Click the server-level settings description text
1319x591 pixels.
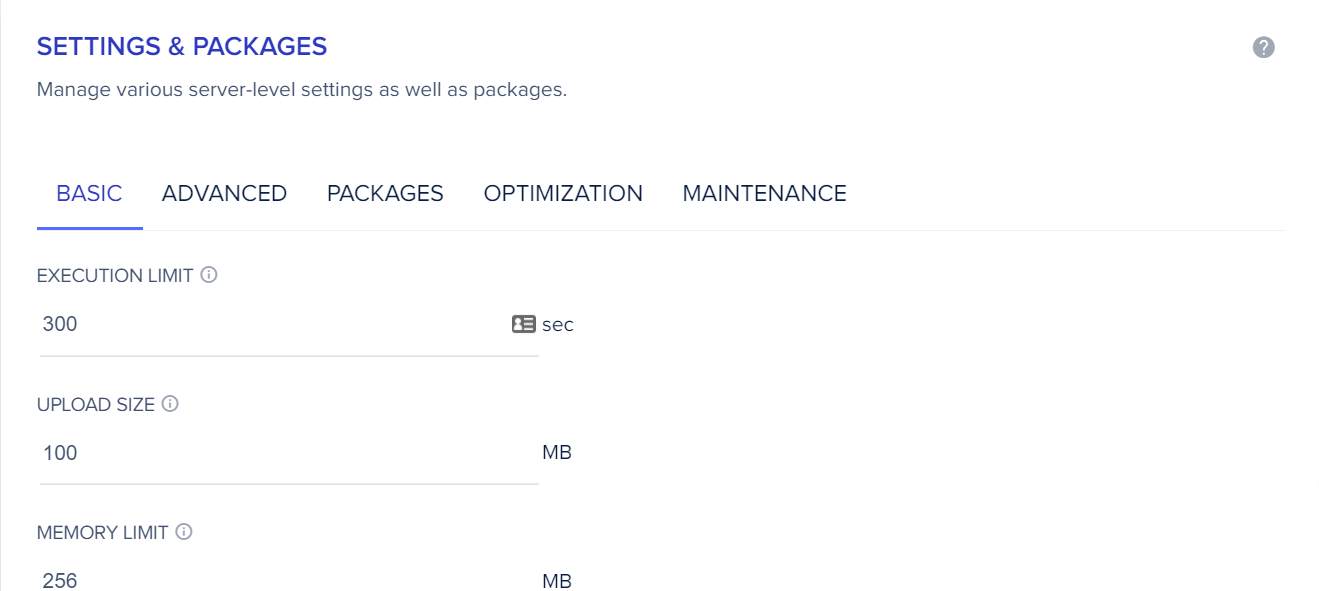(x=302, y=90)
